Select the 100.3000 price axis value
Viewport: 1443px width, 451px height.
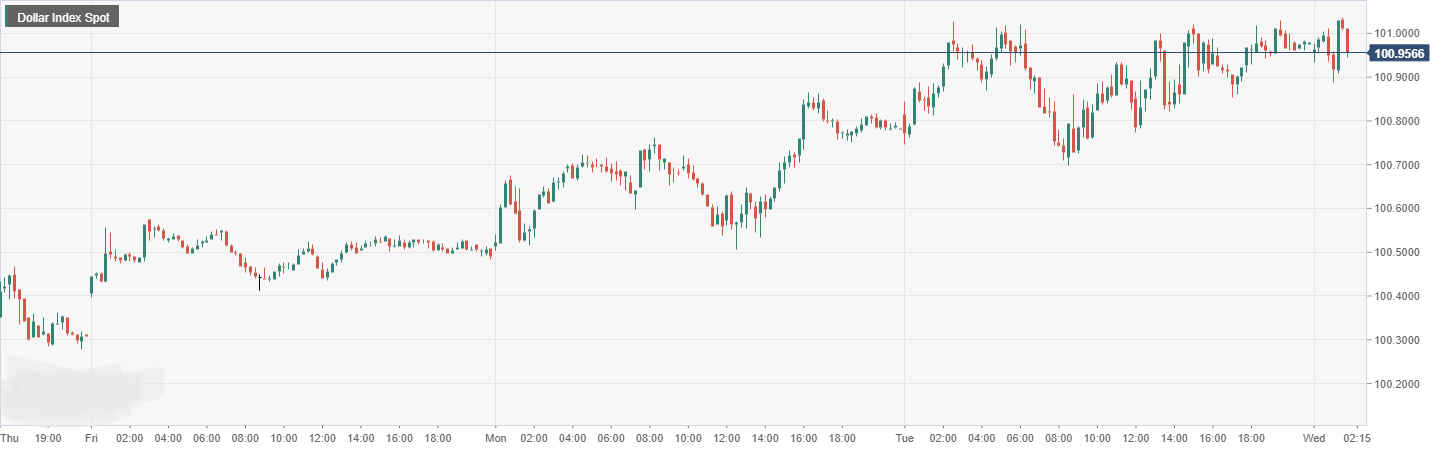point(1398,341)
